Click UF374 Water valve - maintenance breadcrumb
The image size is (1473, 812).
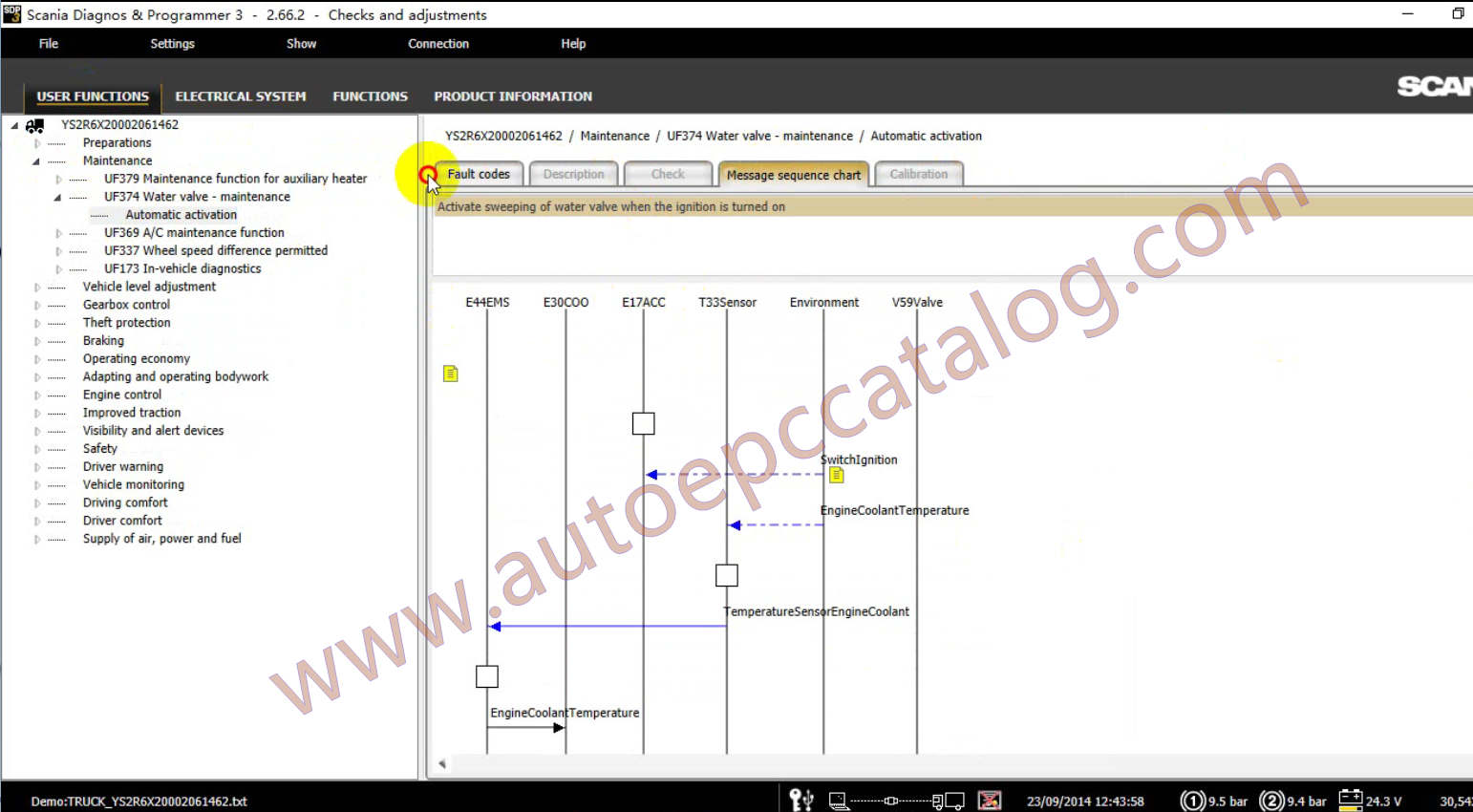760,137
